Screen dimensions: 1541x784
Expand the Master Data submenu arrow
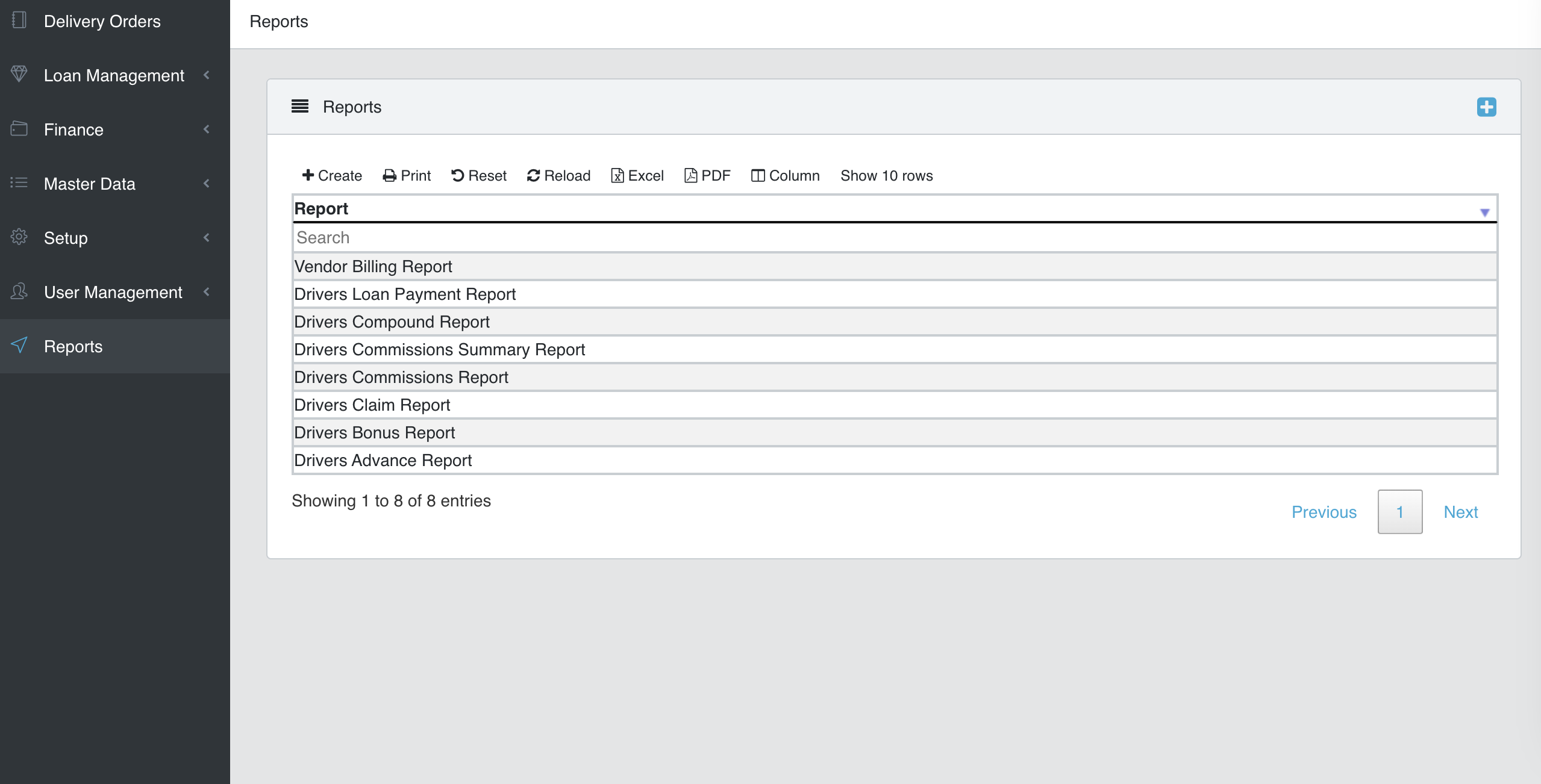point(207,184)
